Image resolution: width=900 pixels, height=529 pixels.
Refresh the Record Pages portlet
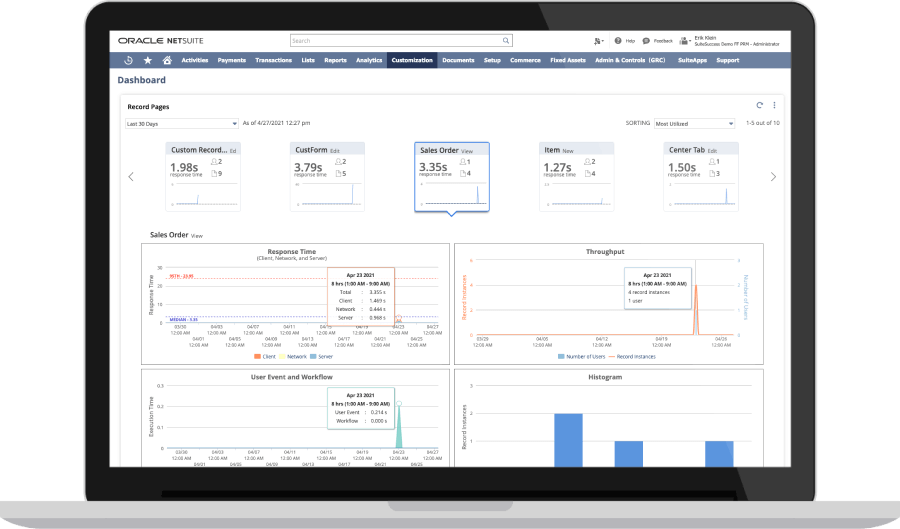click(759, 105)
